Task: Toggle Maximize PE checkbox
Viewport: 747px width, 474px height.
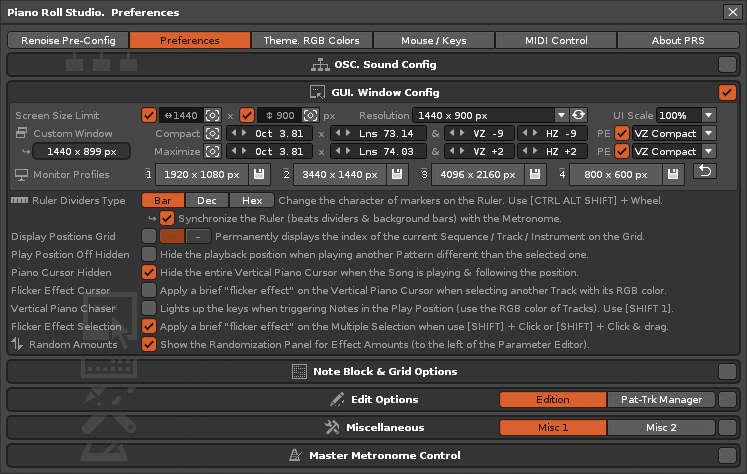Action: (x=622, y=151)
